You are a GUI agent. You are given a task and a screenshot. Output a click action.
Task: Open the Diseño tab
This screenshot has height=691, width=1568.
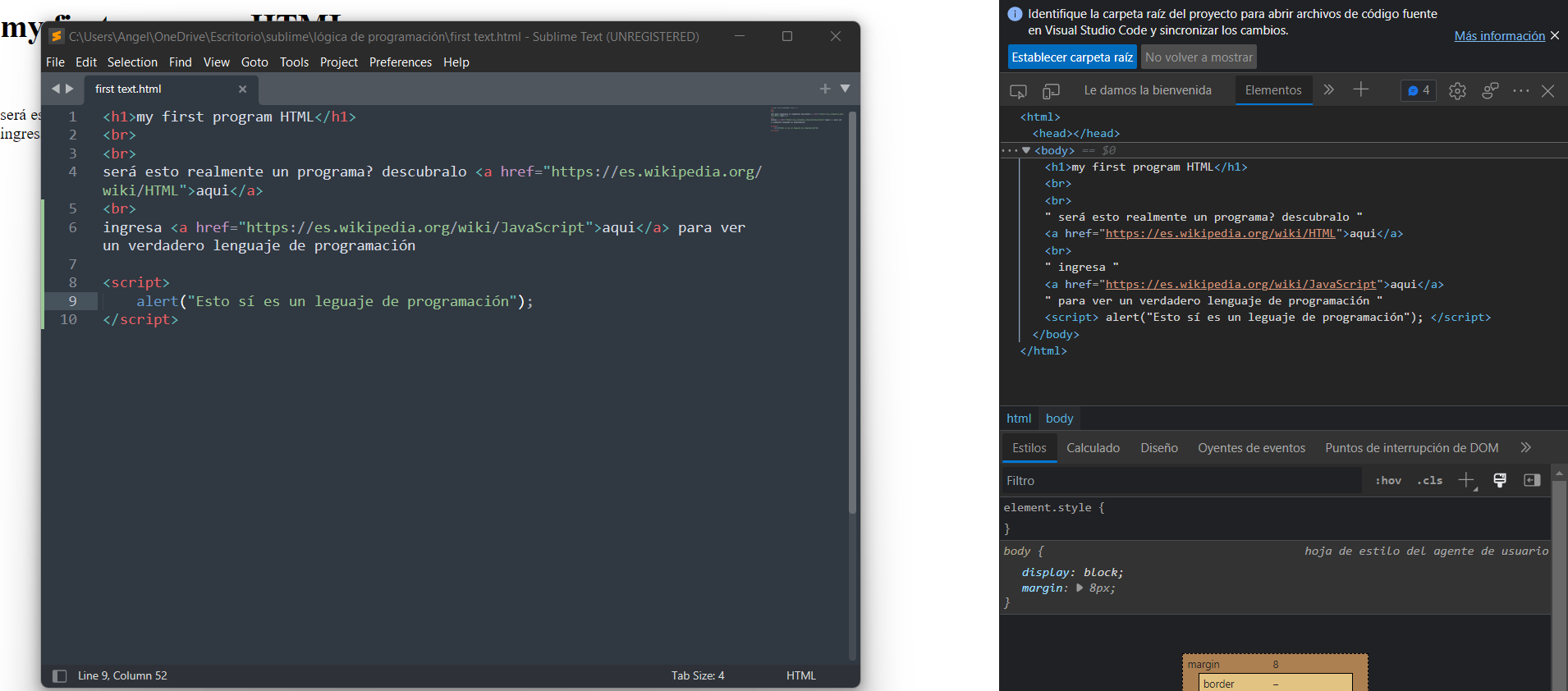(1159, 448)
